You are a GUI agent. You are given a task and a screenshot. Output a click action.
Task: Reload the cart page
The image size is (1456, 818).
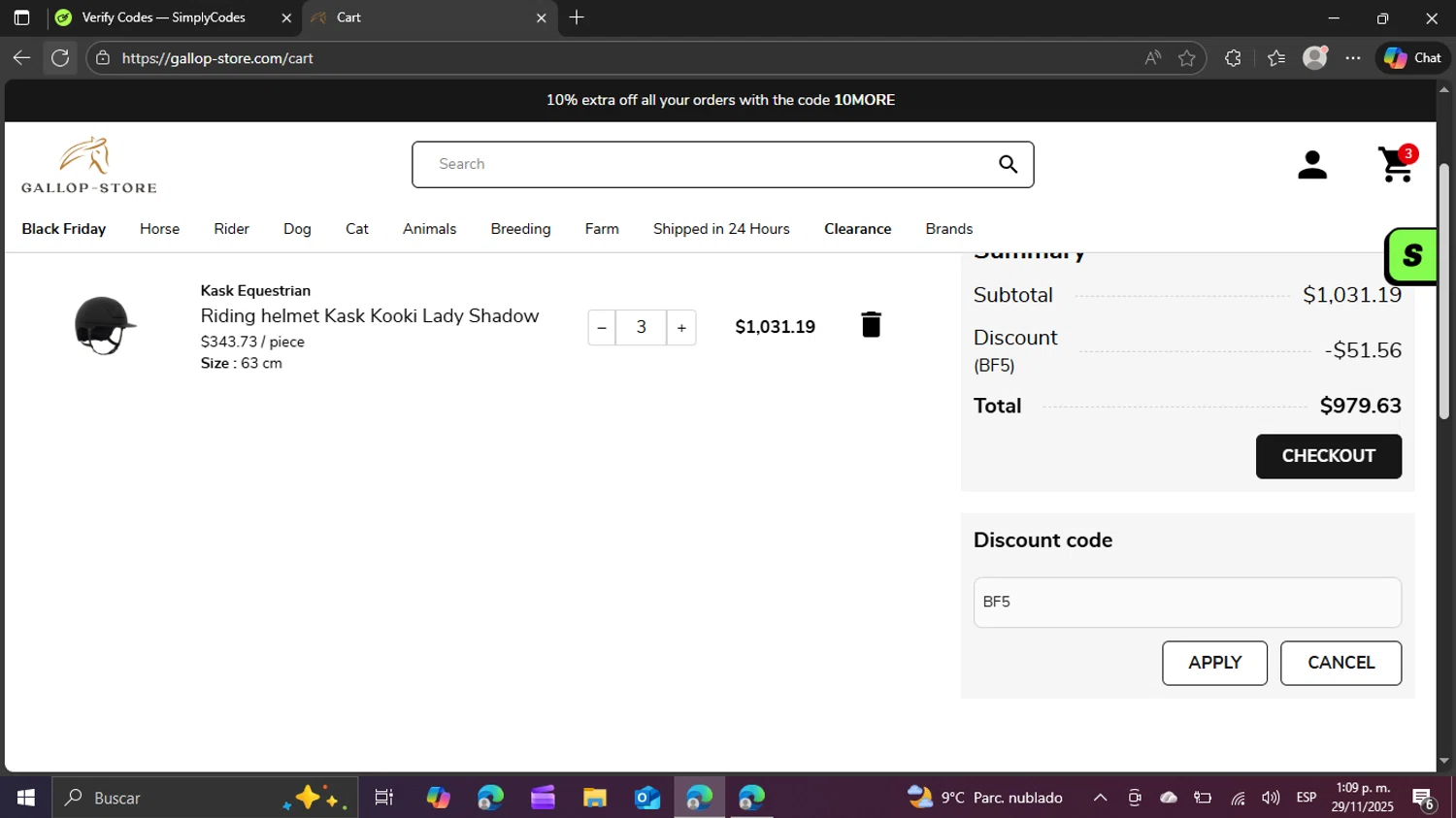60,58
